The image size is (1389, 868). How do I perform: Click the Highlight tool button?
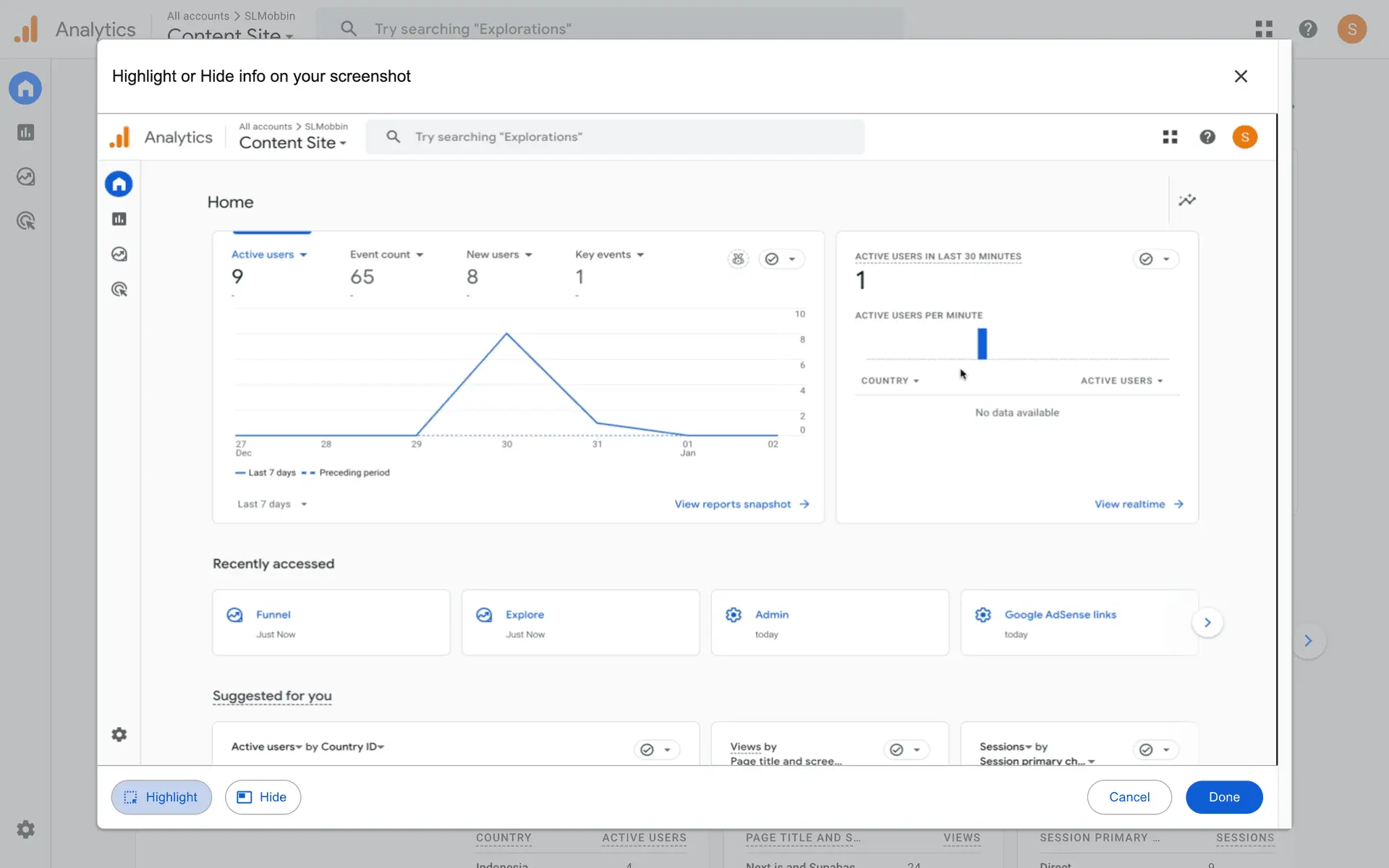point(161,797)
